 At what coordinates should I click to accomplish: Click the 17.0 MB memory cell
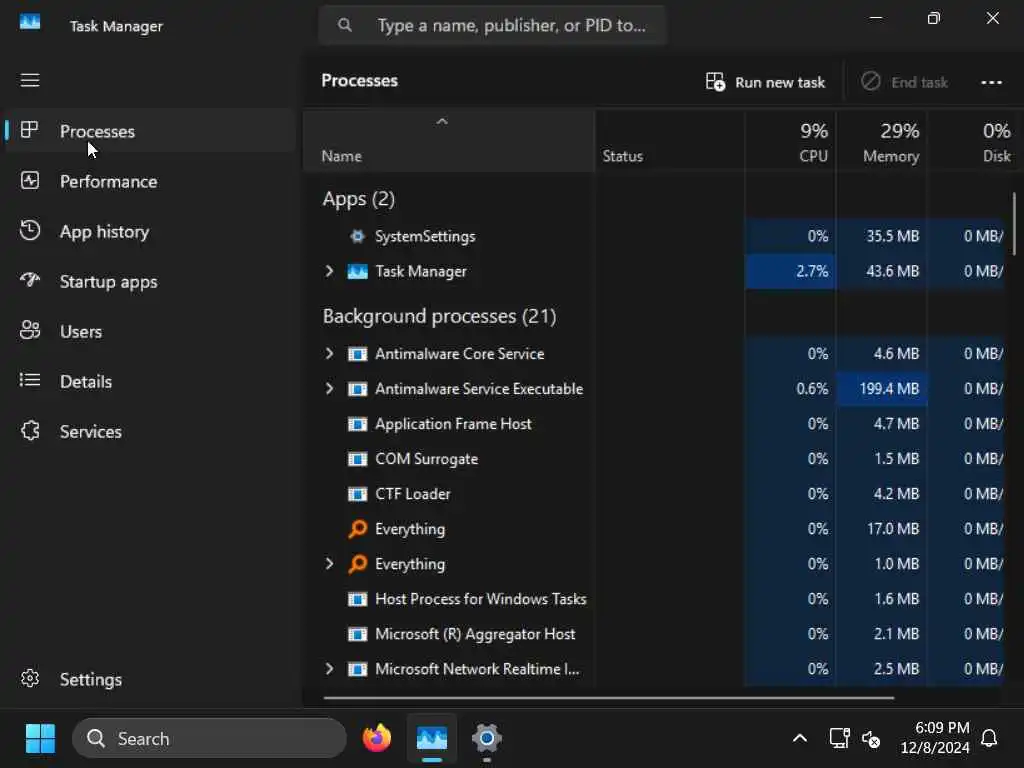pyautogui.click(x=882, y=529)
